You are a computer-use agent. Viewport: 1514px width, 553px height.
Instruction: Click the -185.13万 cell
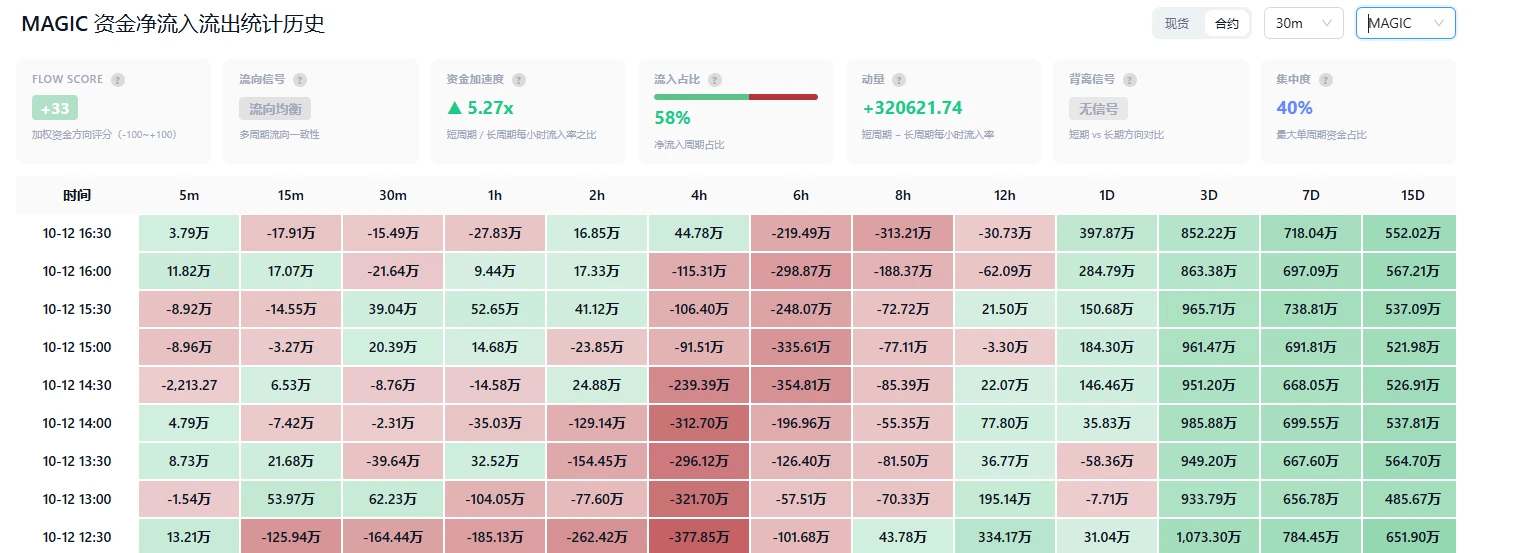coord(495,537)
